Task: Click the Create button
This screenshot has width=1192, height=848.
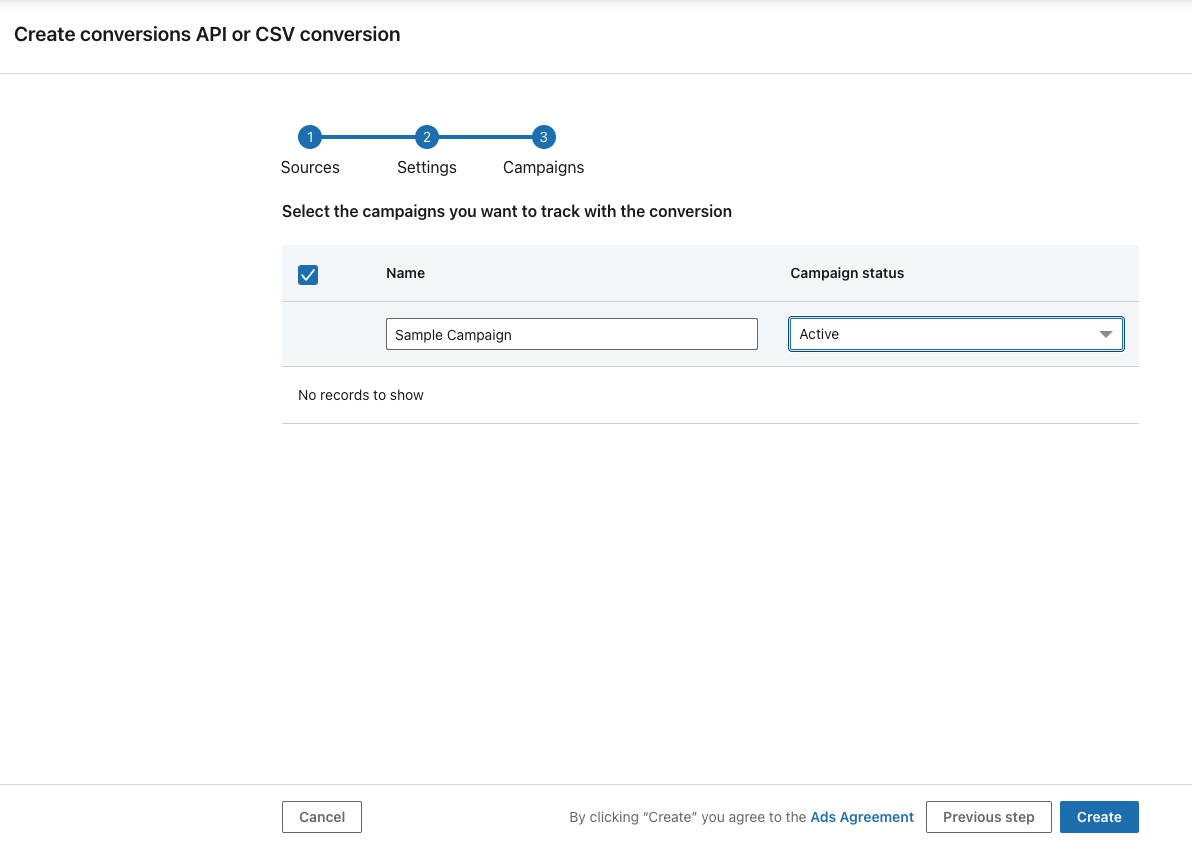Action: (x=1099, y=817)
